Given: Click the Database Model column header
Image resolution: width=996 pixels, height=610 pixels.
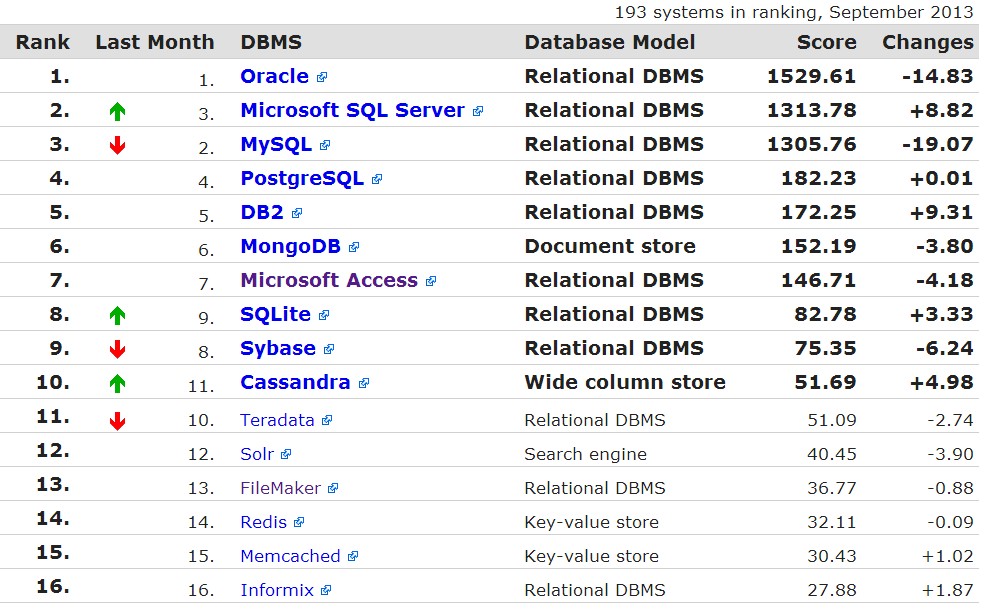Looking at the screenshot, I should [x=610, y=42].
